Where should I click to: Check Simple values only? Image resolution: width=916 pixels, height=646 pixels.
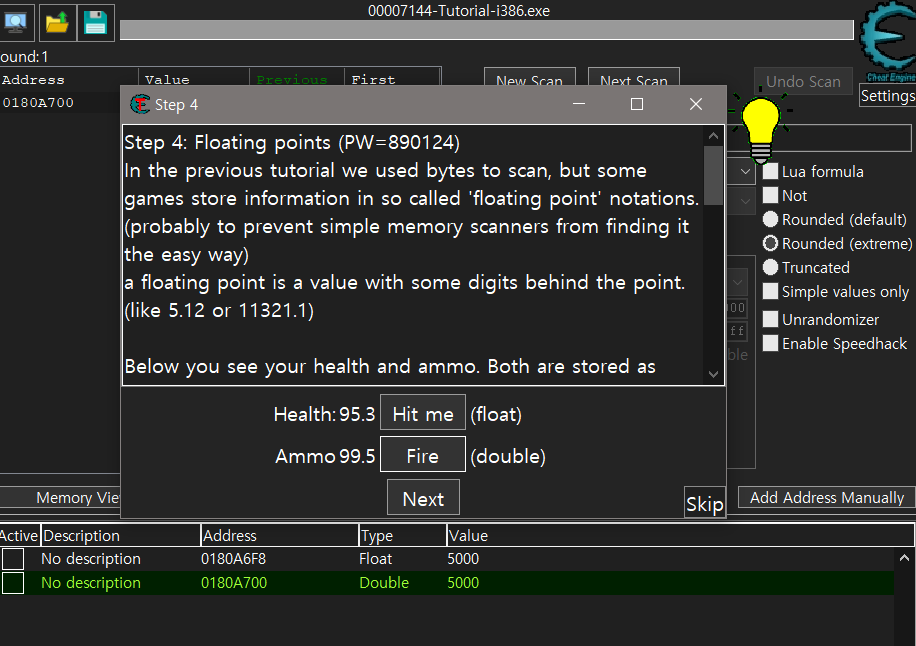tap(771, 291)
